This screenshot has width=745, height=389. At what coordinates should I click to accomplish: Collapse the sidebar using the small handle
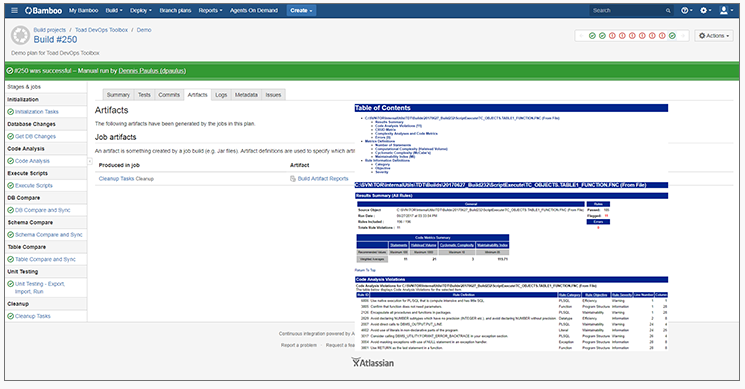click(x=89, y=161)
